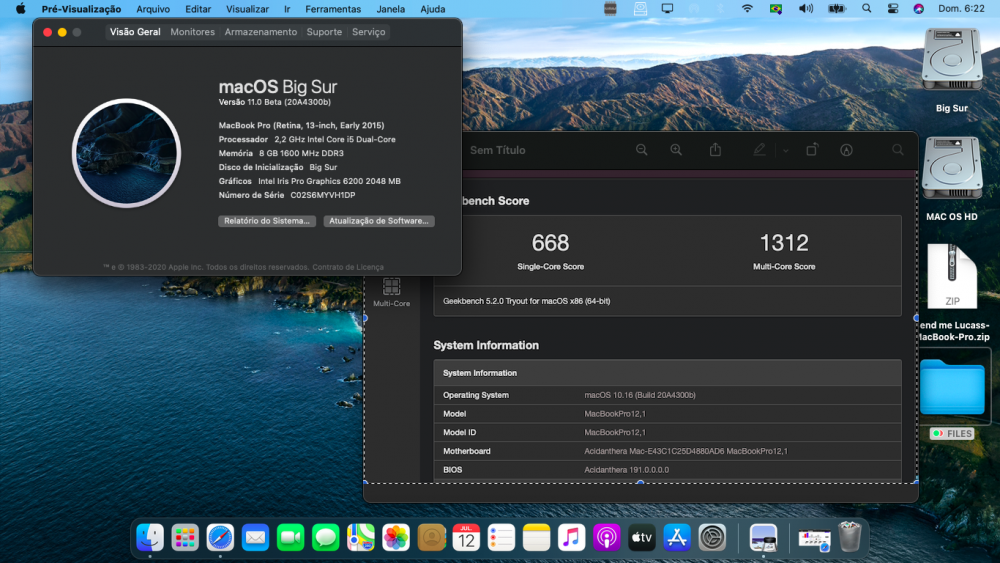Open the Editar menu

pyautogui.click(x=198, y=9)
